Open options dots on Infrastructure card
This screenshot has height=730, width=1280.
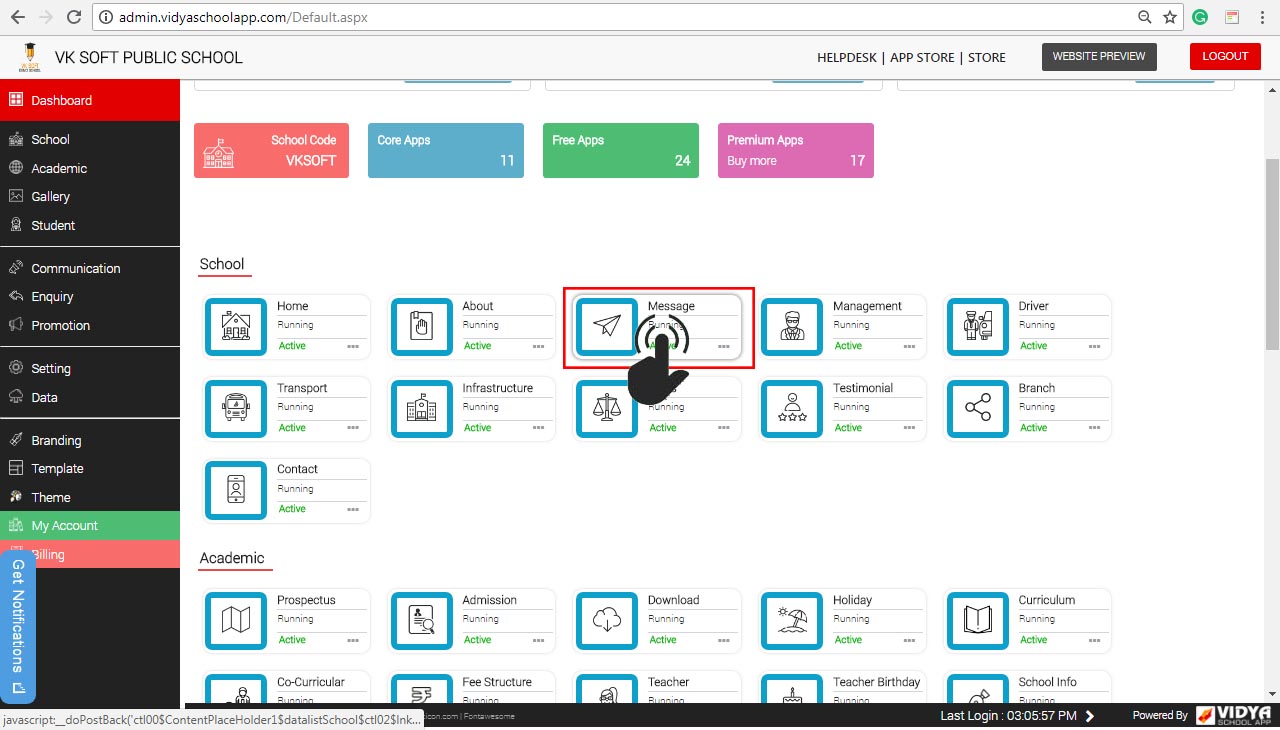pyautogui.click(x=538, y=428)
